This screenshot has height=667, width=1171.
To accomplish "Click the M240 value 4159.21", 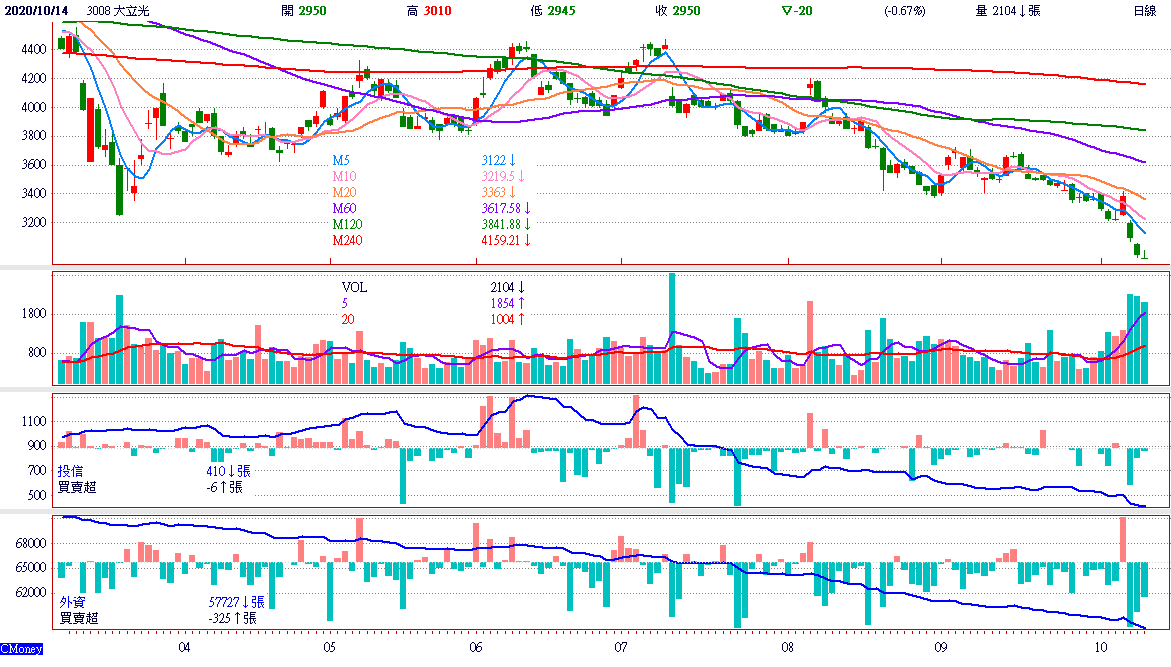I will [x=505, y=240].
